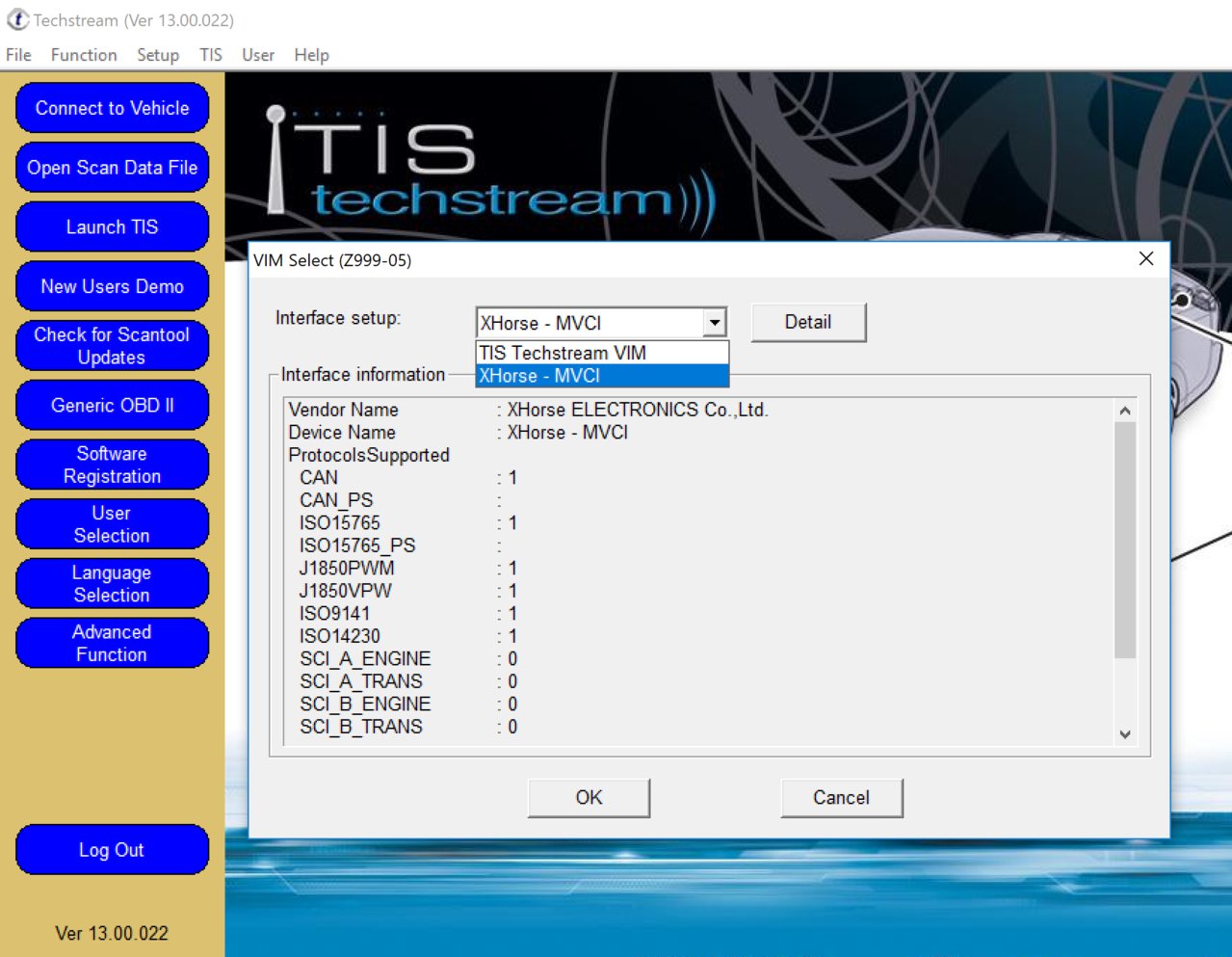This screenshot has width=1232, height=957.
Task: Click XHorse ELECTRONICS Co.,Ltd. vendor value
Action: coord(638,410)
